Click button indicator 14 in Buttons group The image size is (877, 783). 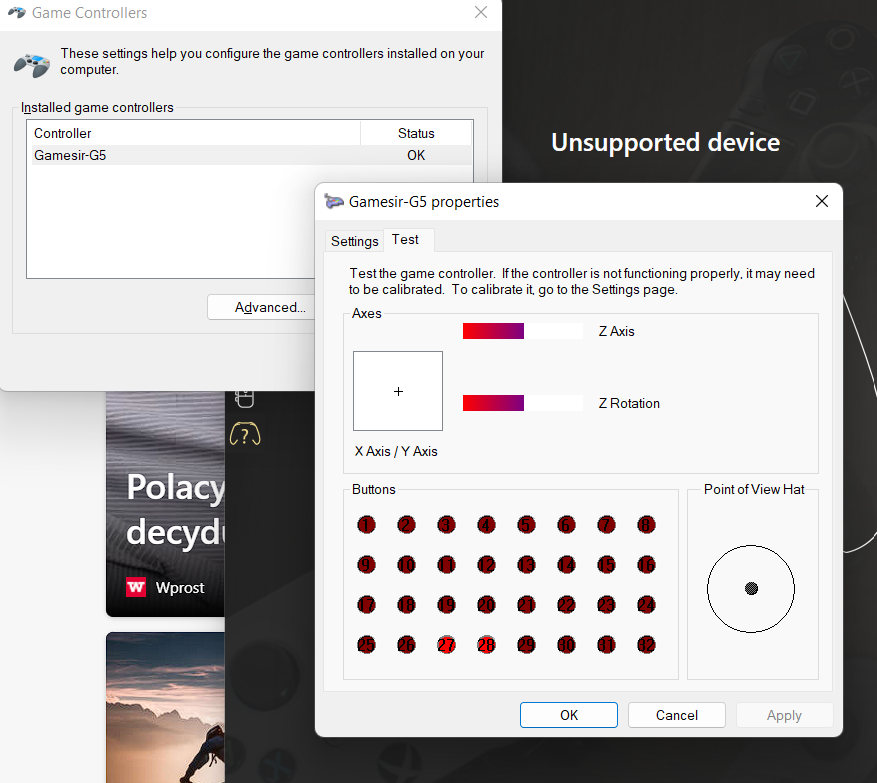[566, 565]
